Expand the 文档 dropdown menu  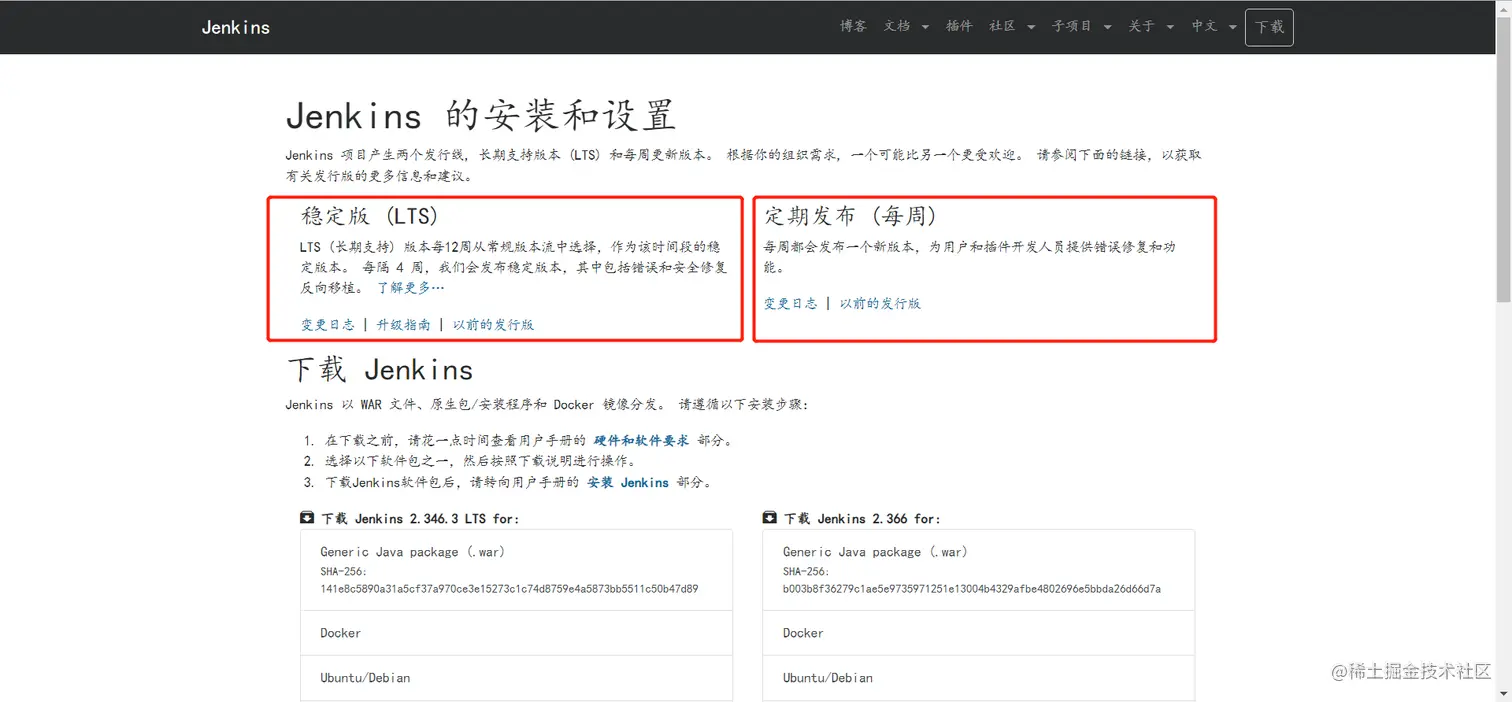click(x=906, y=27)
